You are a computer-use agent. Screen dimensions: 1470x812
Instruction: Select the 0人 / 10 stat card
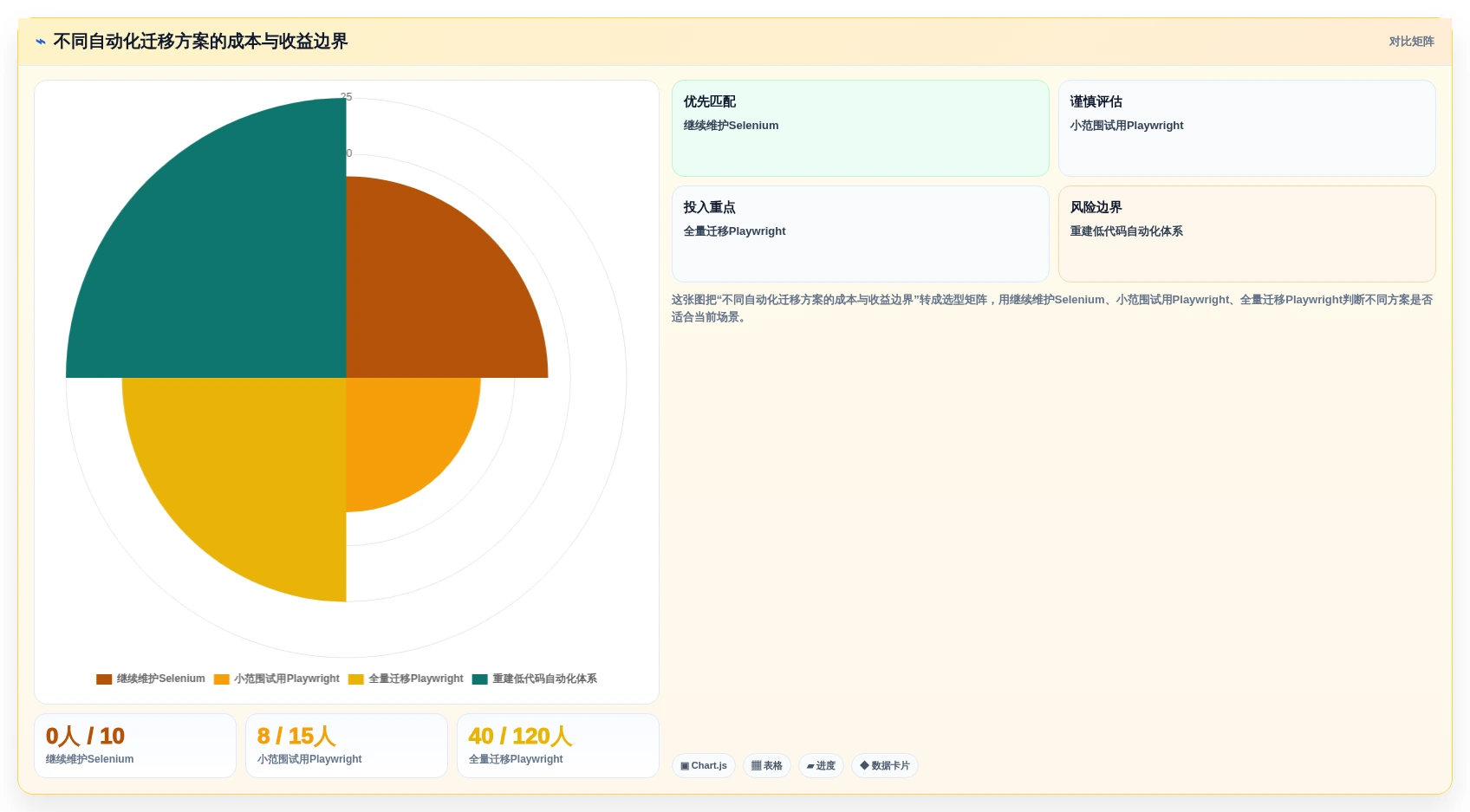tap(135, 746)
